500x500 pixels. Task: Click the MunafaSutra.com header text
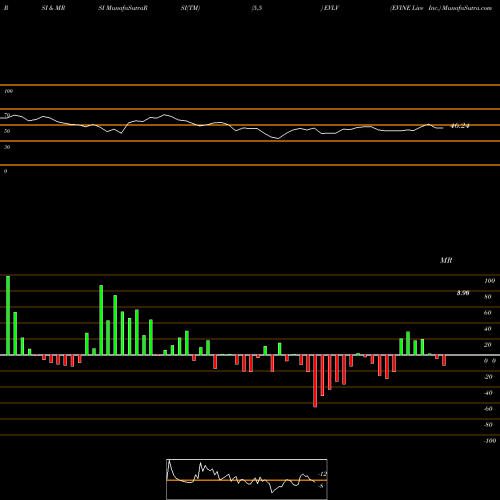point(467,8)
